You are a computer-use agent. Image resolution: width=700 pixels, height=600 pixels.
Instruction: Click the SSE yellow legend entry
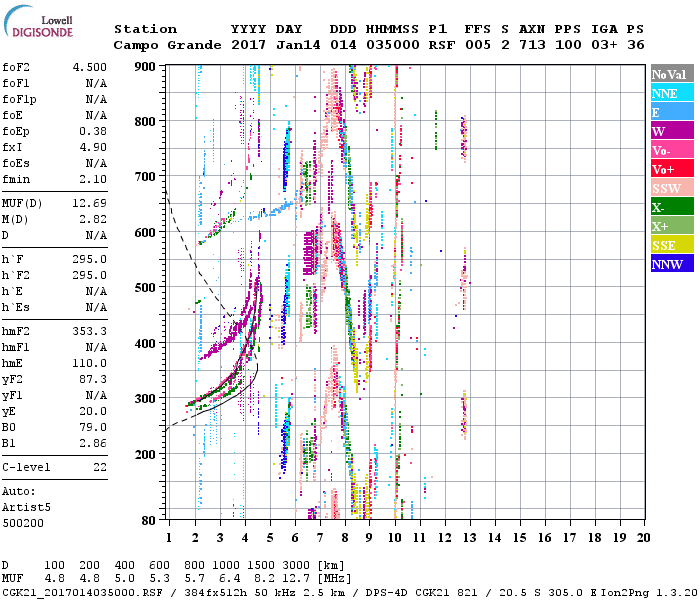tap(671, 245)
